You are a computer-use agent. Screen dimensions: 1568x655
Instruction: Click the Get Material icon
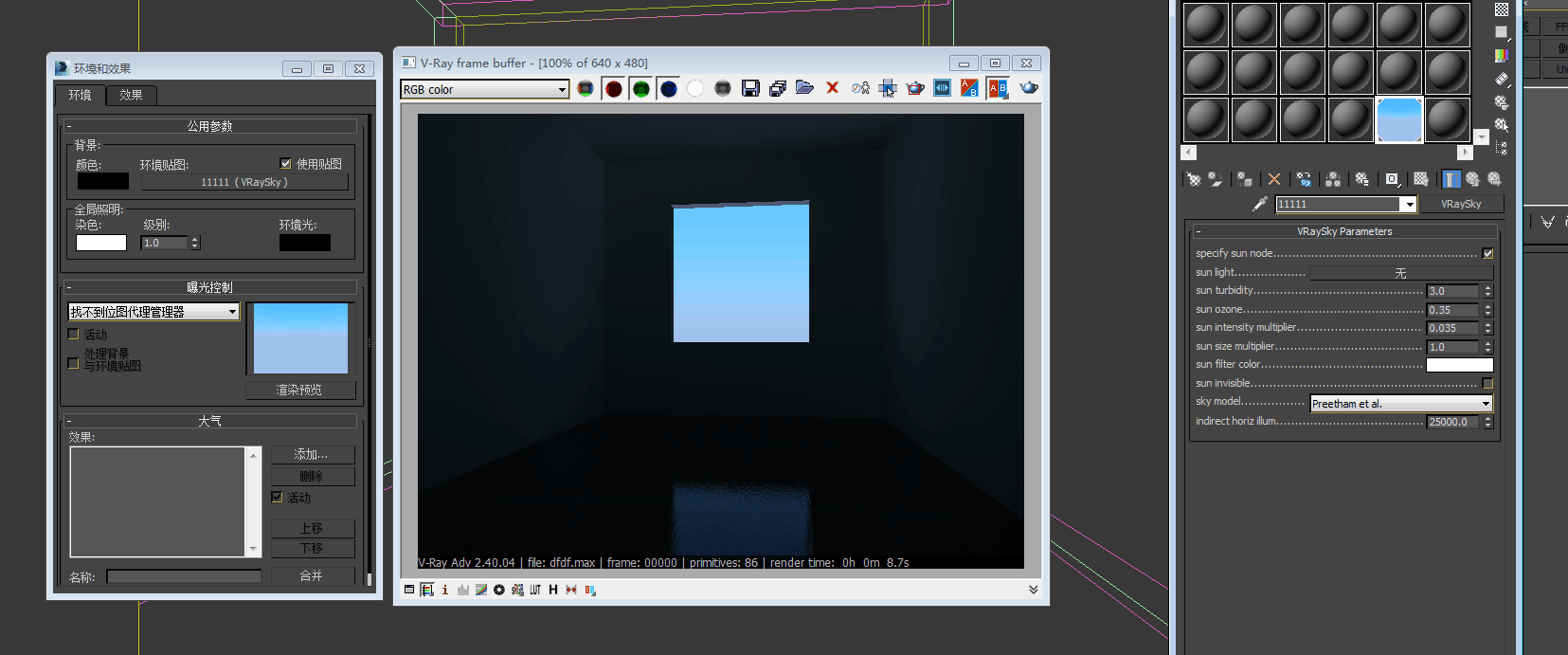click(x=1194, y=179)
